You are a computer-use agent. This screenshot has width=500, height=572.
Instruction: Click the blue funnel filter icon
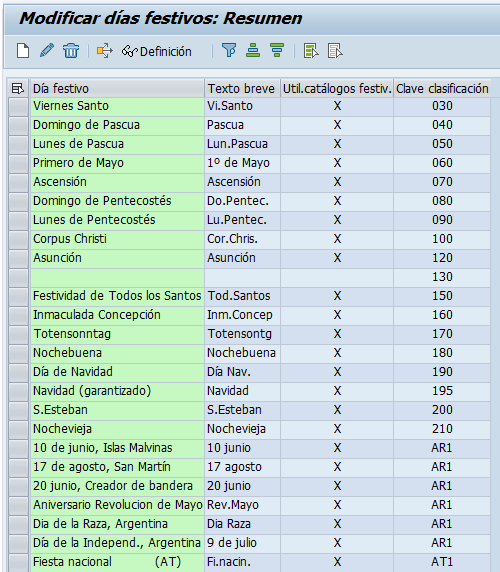click(x=229, y=50)
